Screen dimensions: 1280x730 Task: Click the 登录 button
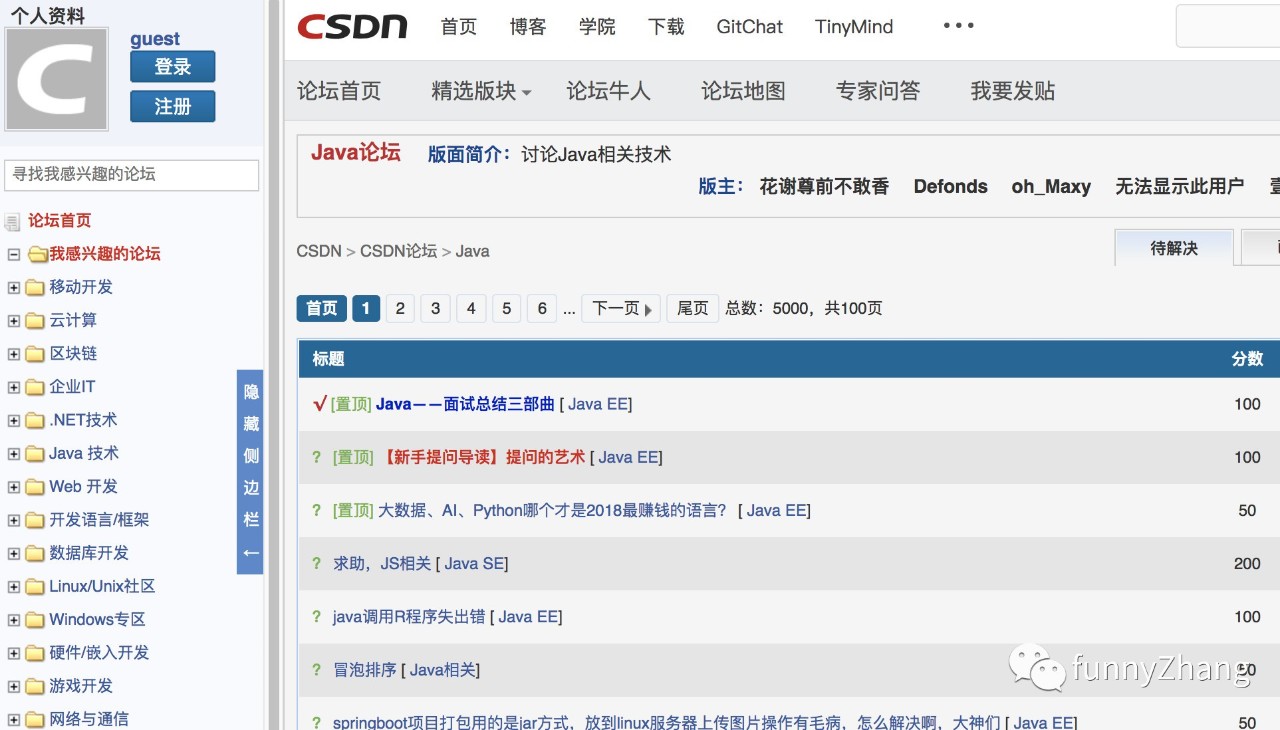click(x=172, y=67)
